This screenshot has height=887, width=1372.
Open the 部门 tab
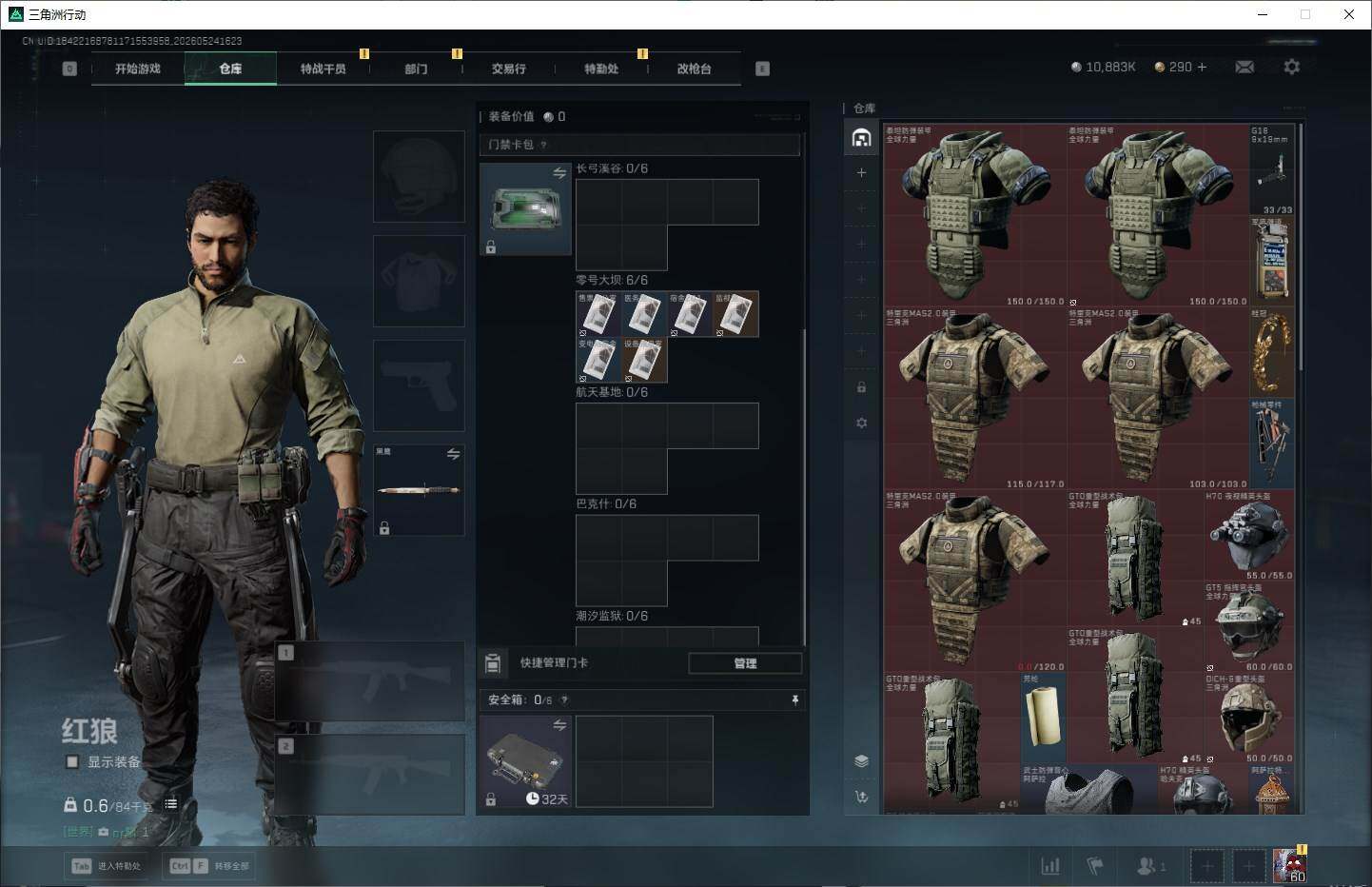[x=416, y=69]
